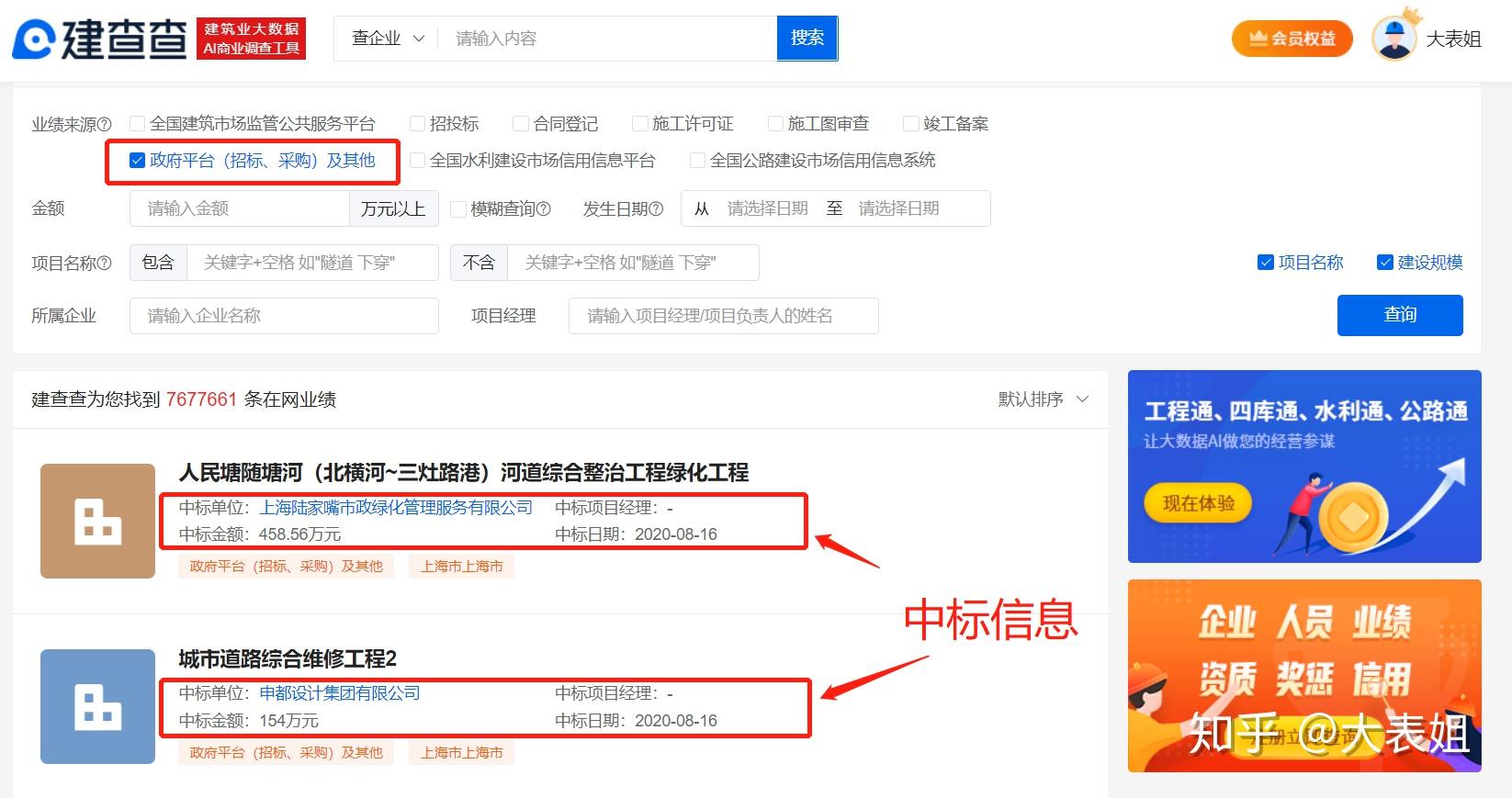
Task: Pick the end date in 至 field
Action: (899, 209)
